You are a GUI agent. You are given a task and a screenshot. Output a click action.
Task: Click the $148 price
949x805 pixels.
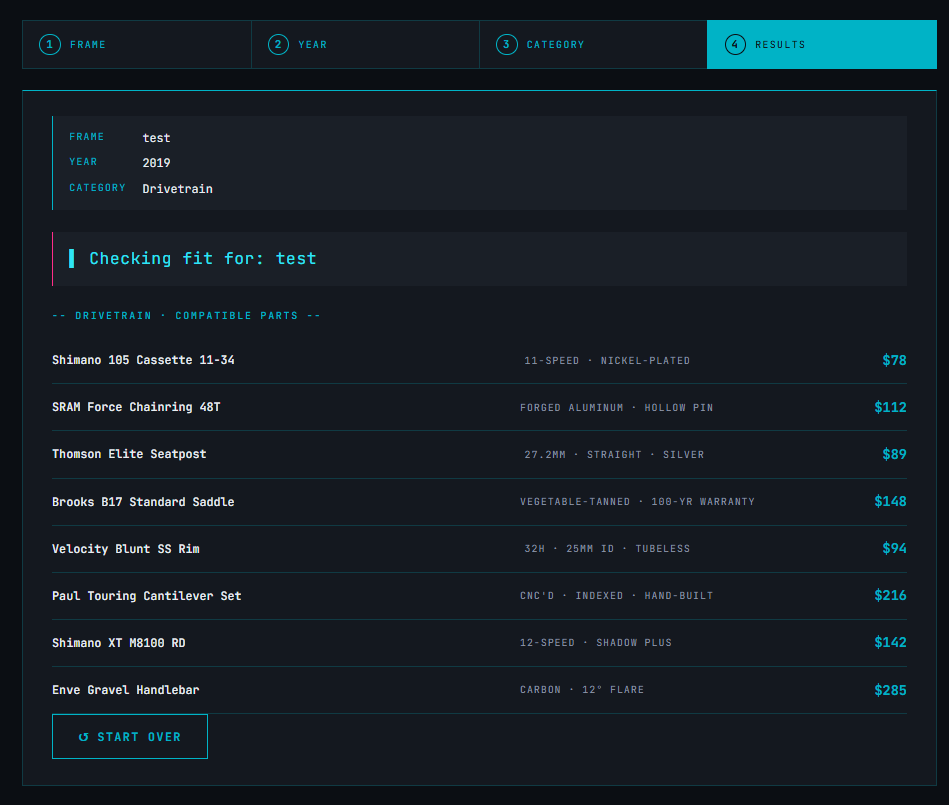890,501
